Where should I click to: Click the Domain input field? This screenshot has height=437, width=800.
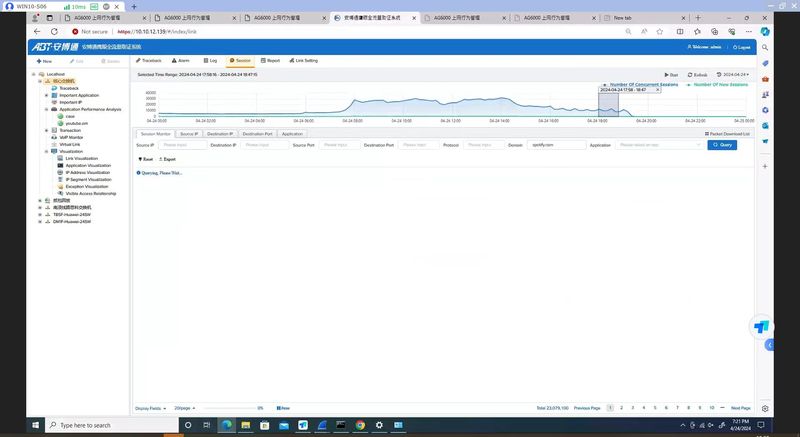click(x=556, y=145)
